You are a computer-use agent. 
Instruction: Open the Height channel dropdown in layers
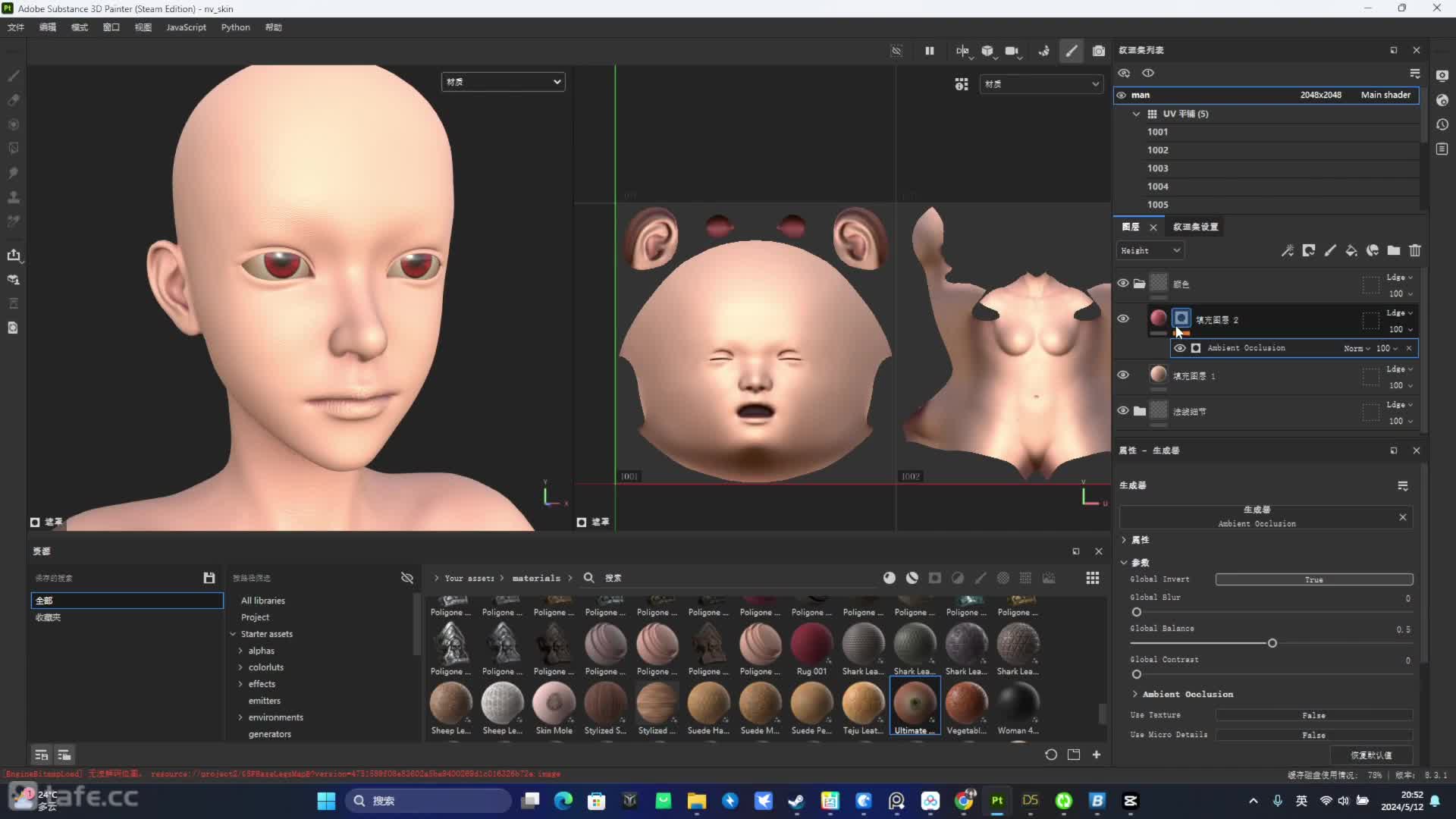(1150, 250)
